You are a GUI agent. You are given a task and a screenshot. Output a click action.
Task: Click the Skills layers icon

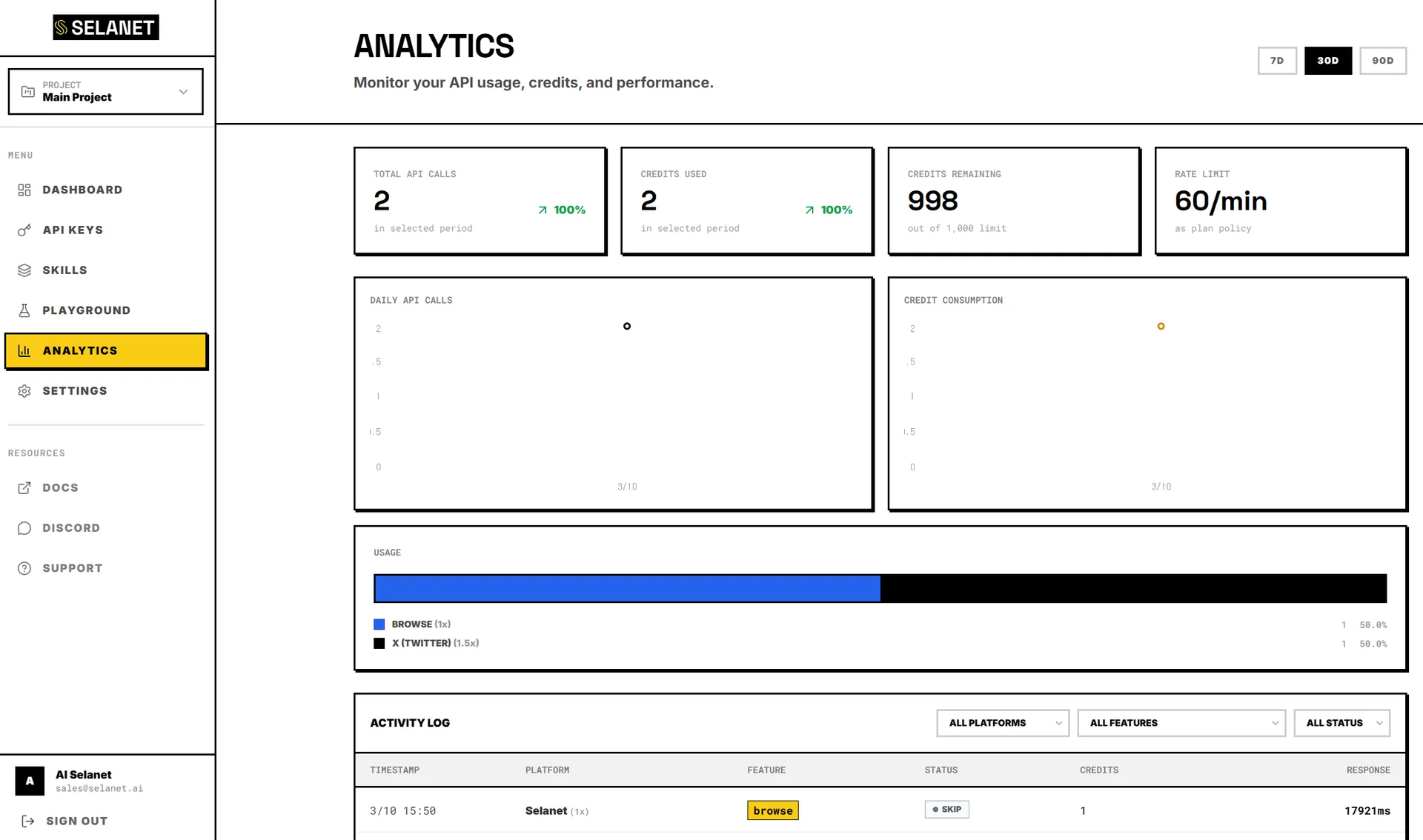[x=24, y=270]
